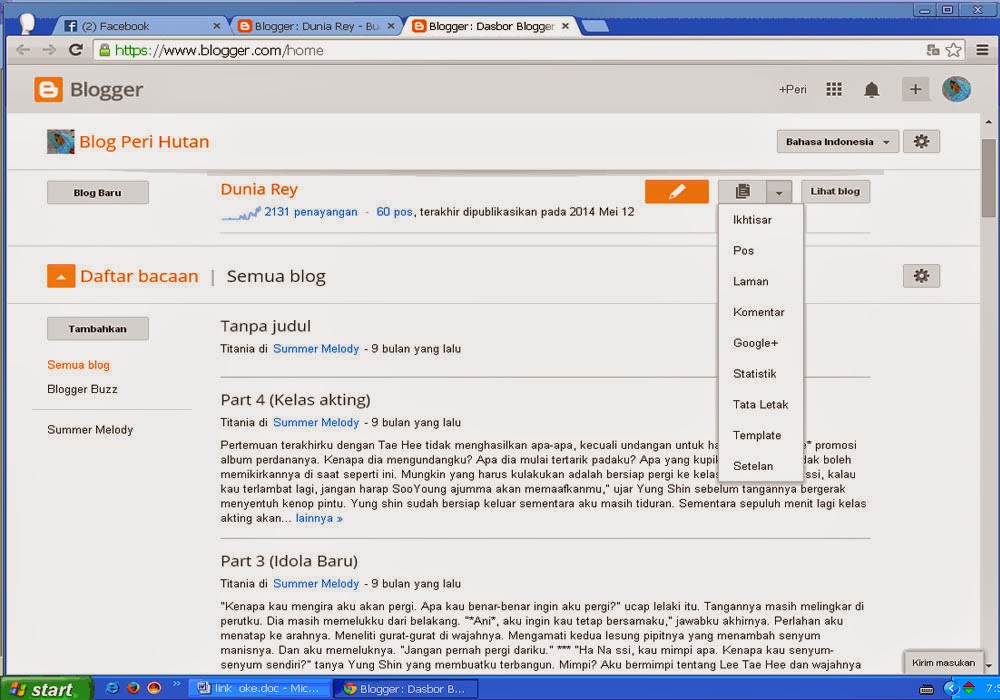Click the Blog Peri Hutan heading link

pos(144,142)
